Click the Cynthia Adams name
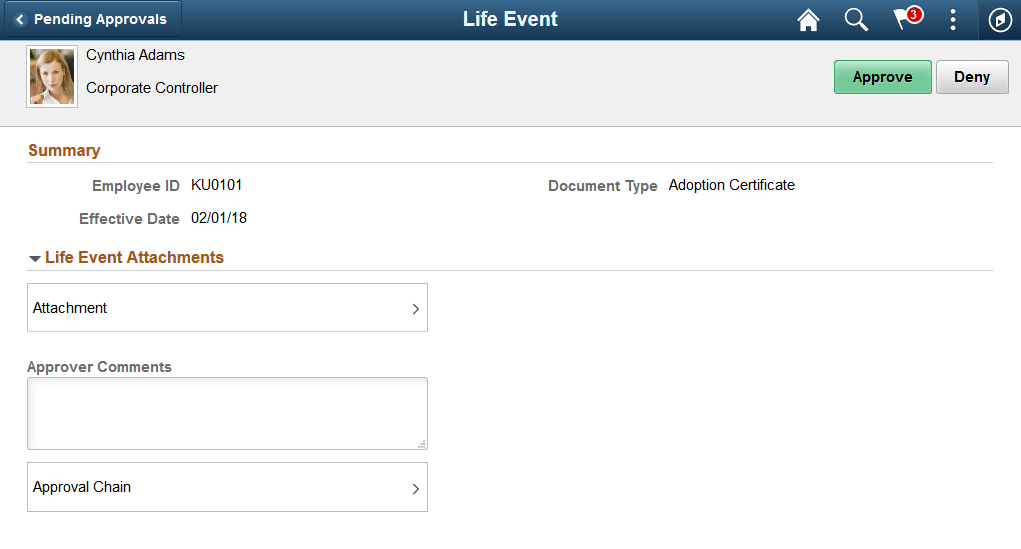Screen dimensions: 1021x549 (x=135, y=55)
